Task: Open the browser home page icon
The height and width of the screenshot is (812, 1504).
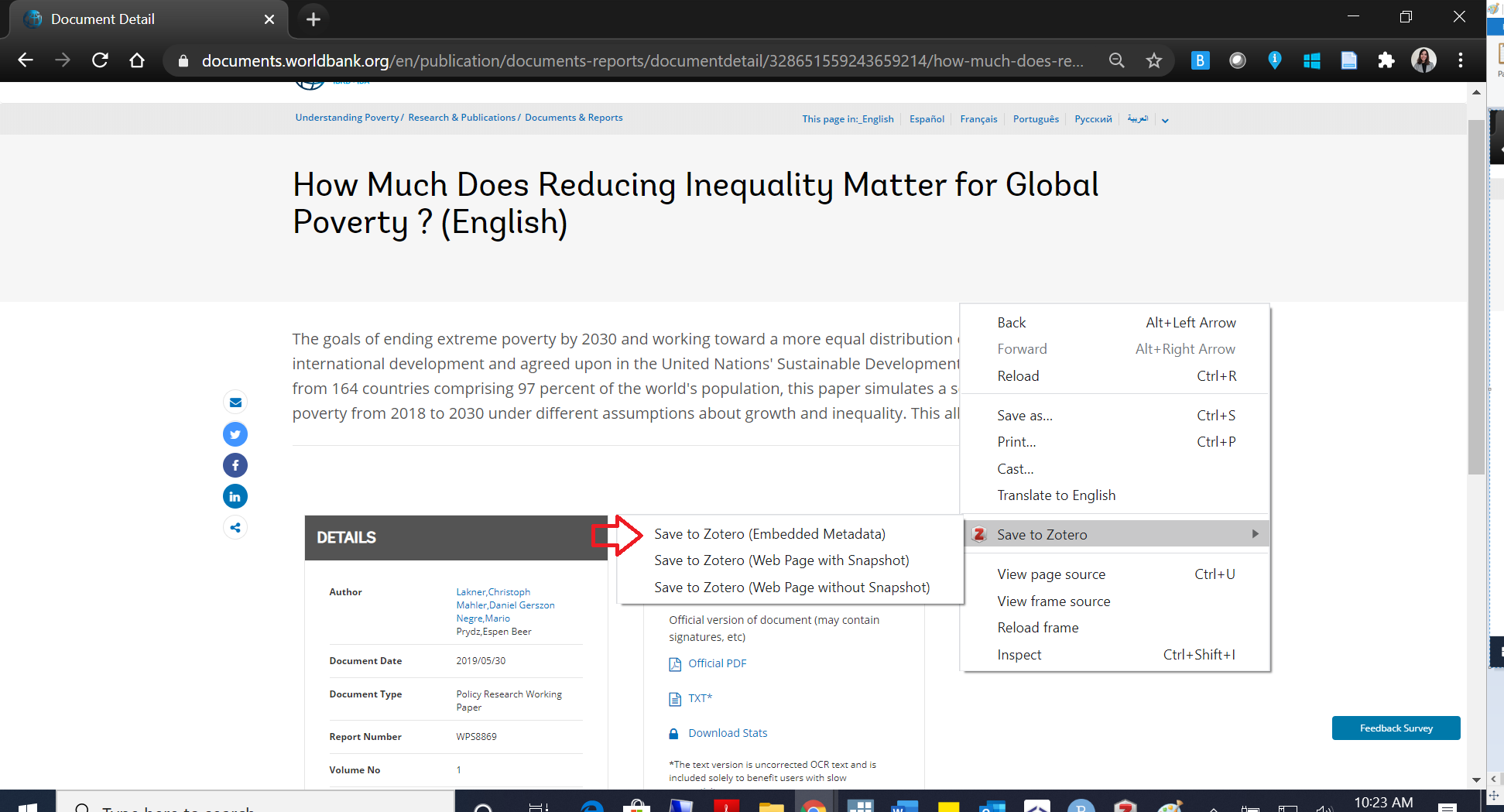Action: [137, 60]
